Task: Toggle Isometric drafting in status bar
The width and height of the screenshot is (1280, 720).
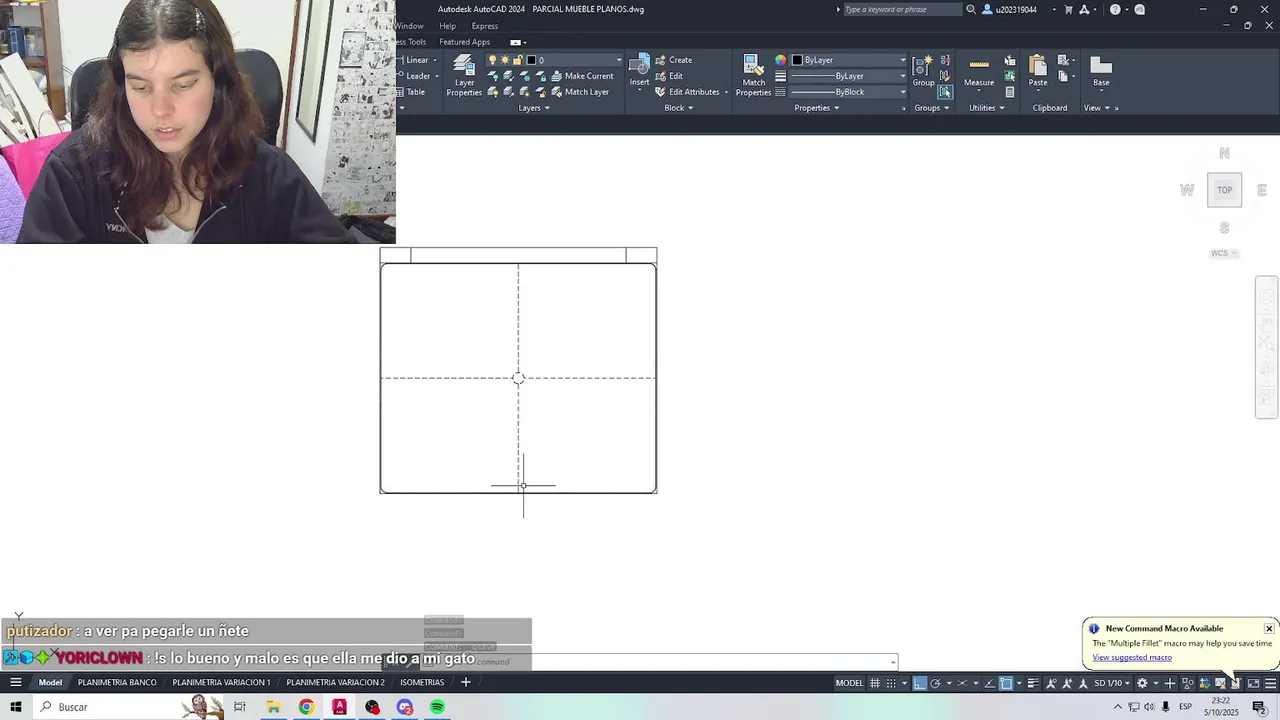Action: coord(962,683)
